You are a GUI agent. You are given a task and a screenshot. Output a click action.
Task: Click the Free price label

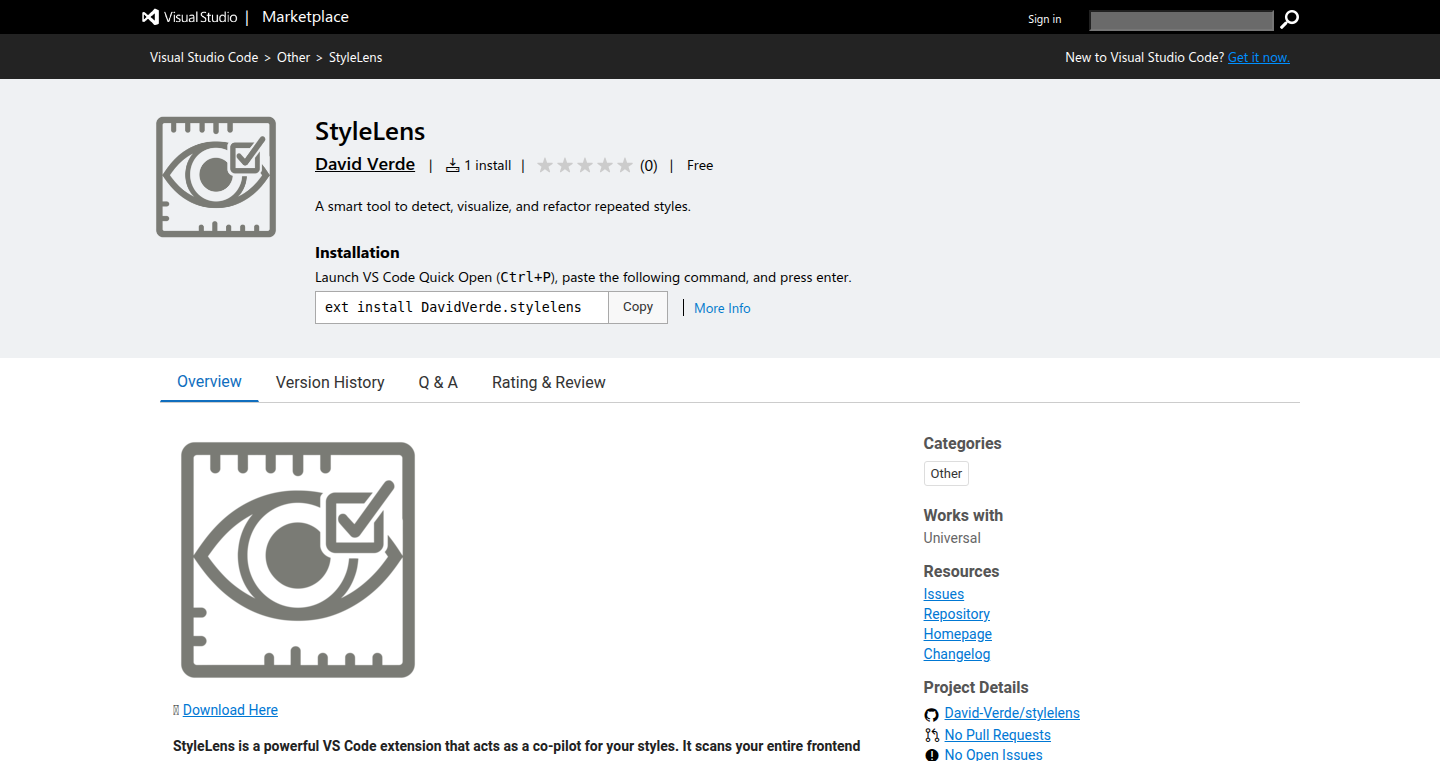tap(700, 165)
